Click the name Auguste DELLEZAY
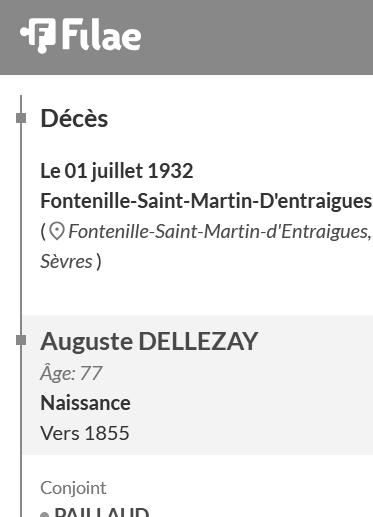Image resolution: width=373 pixels, height=517 pixels. click(149, 341)
